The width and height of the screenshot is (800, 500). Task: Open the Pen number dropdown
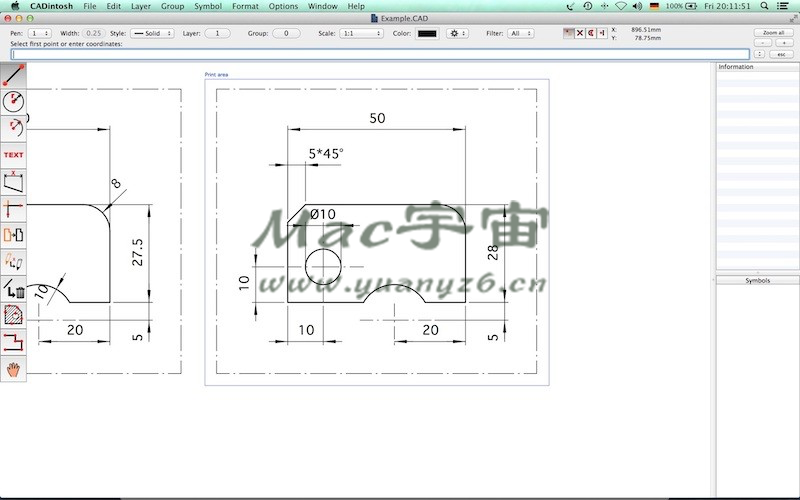[40, 33]
